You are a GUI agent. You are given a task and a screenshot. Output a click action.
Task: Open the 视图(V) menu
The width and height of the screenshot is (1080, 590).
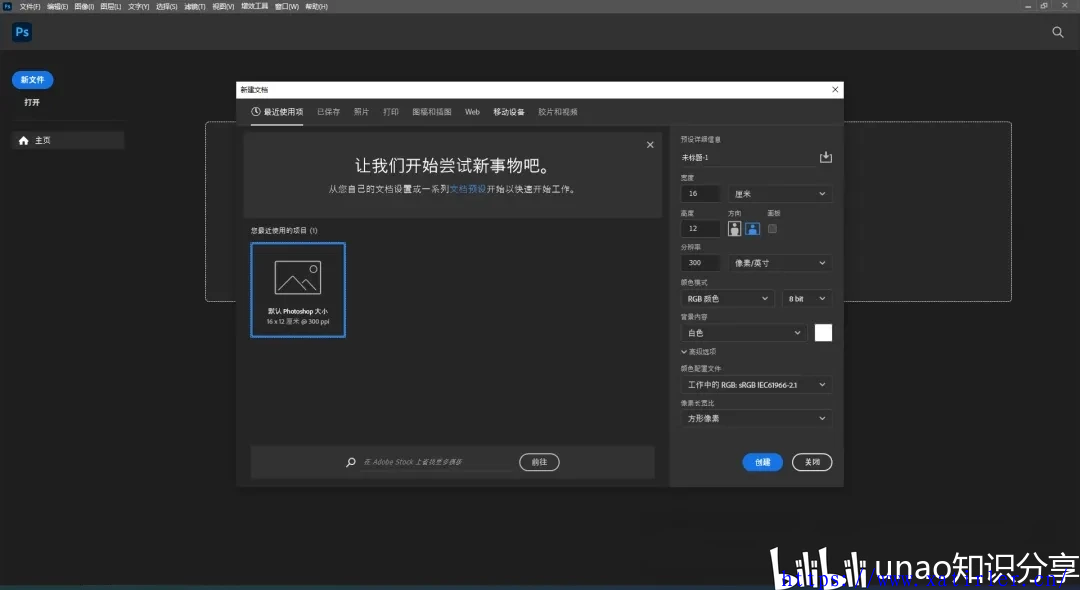223,6
